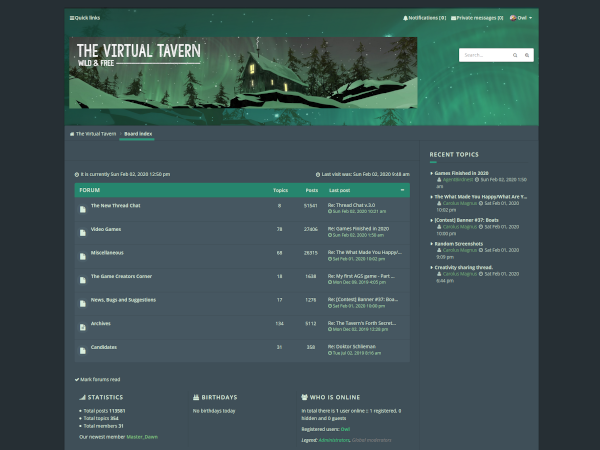Open the Miscellaneous forum
This screenshot has height=450, width=600.
click(x=107, y=253)
